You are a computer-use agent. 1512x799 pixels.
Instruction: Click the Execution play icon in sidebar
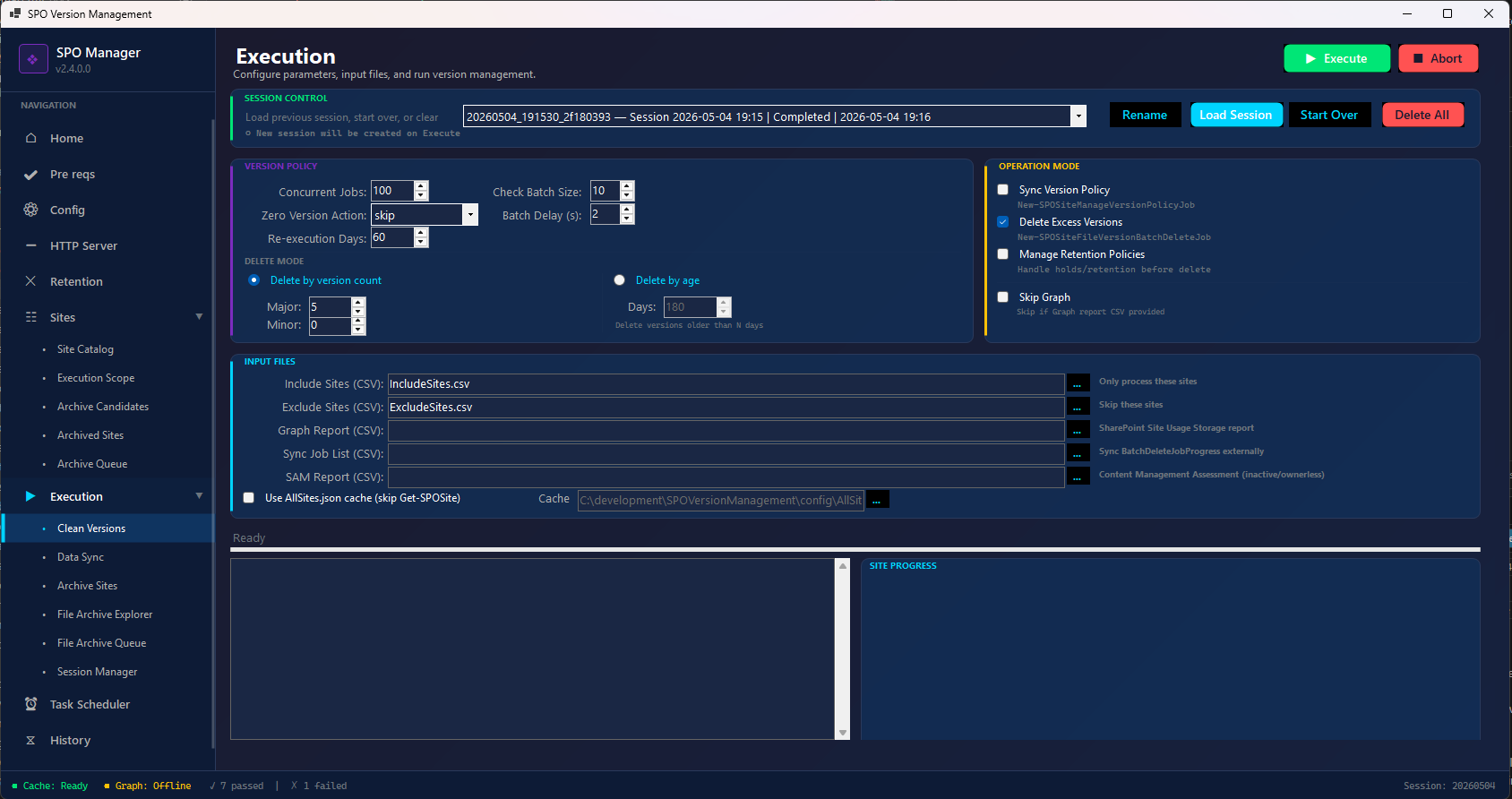coord(31,496)
